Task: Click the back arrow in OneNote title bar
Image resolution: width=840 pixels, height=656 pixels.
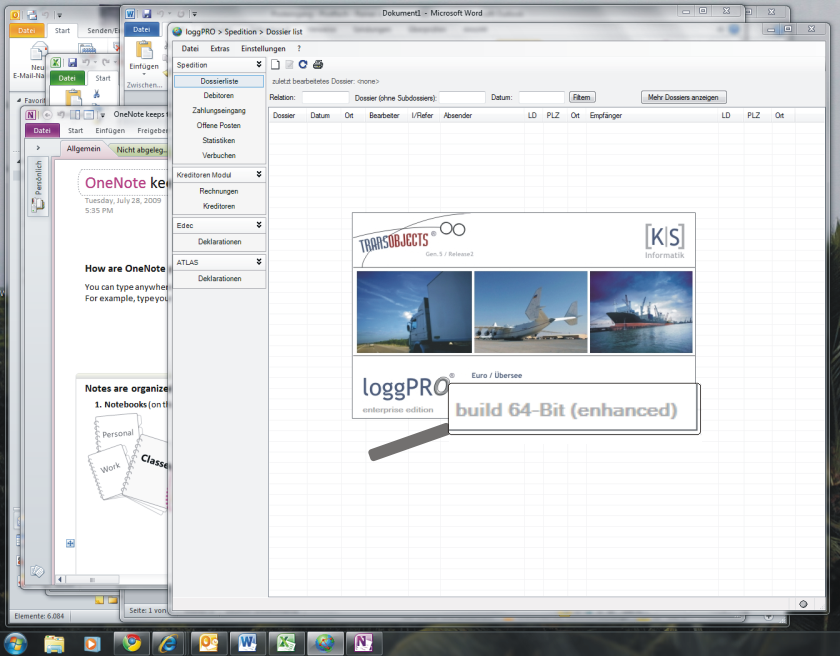Action: (47, 115)
